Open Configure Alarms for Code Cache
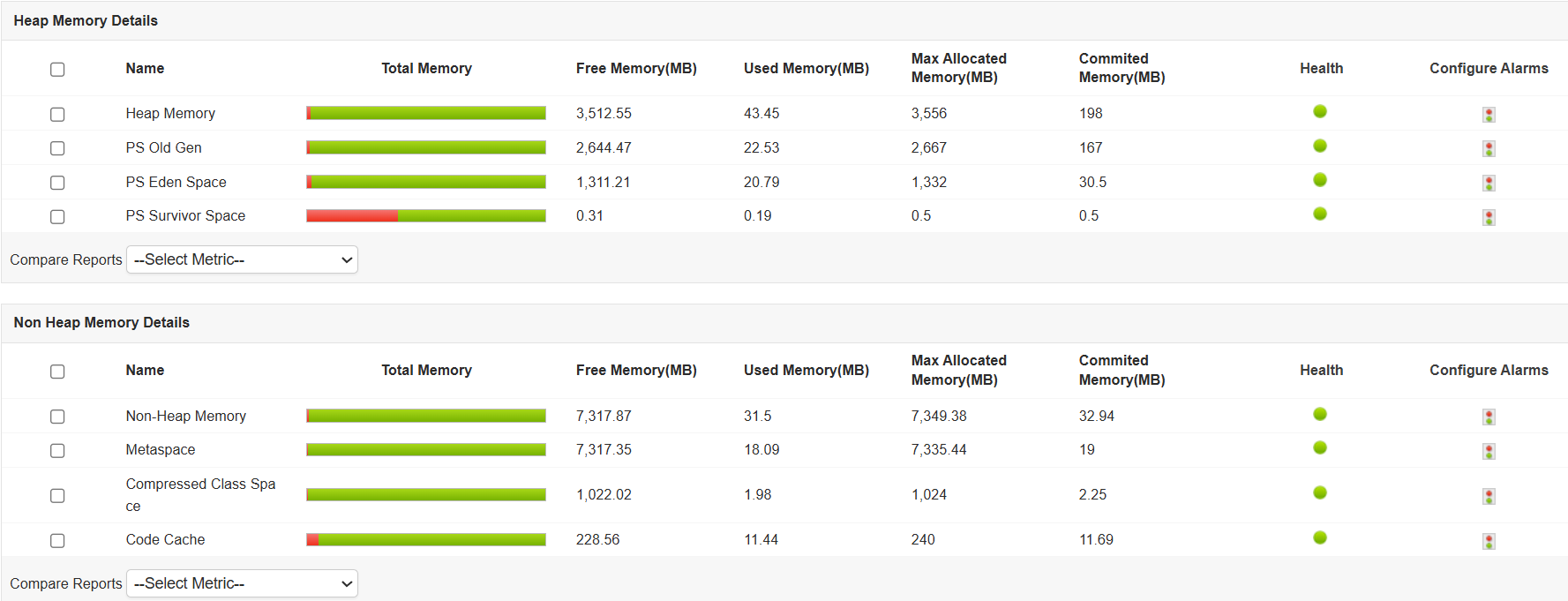 click(x=1489, y=541)
